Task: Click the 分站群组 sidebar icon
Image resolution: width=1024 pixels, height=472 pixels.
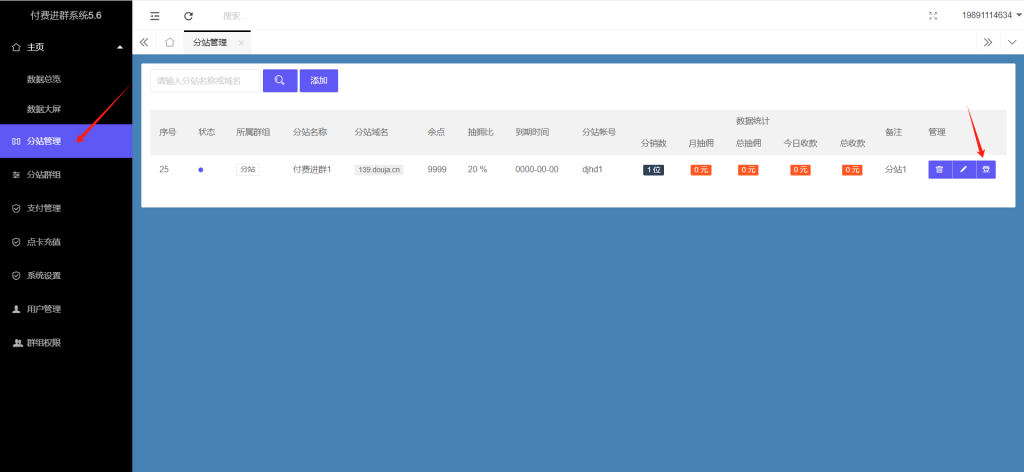Action: coord(17,175)
